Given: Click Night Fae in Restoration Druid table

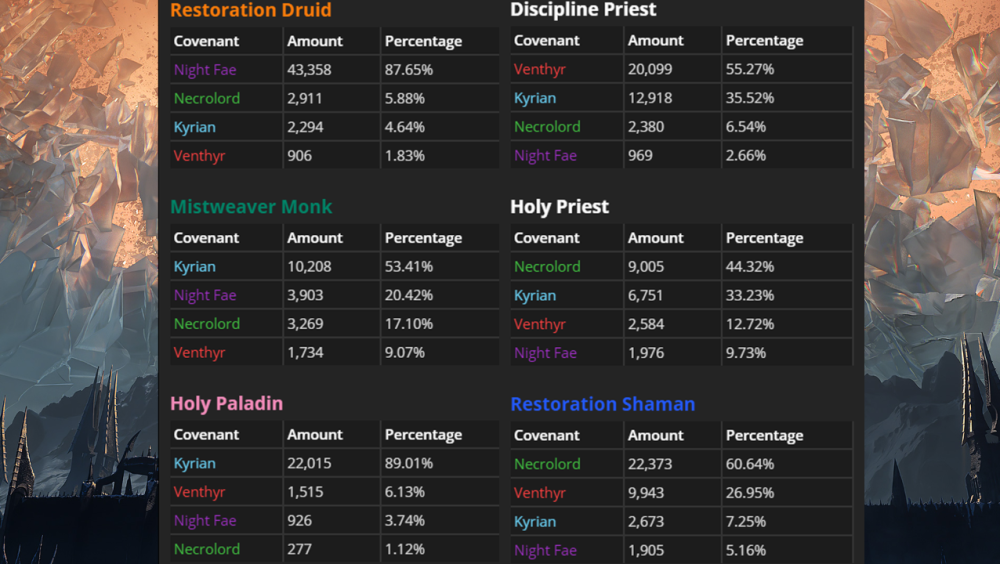Looking at the screenshot, I should tap(205, 70).
